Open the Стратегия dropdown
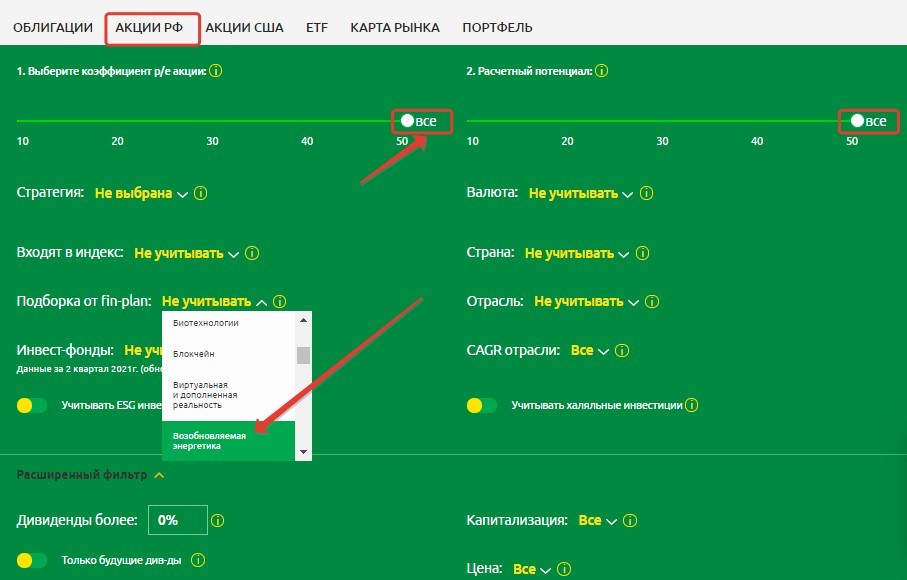 140,193
